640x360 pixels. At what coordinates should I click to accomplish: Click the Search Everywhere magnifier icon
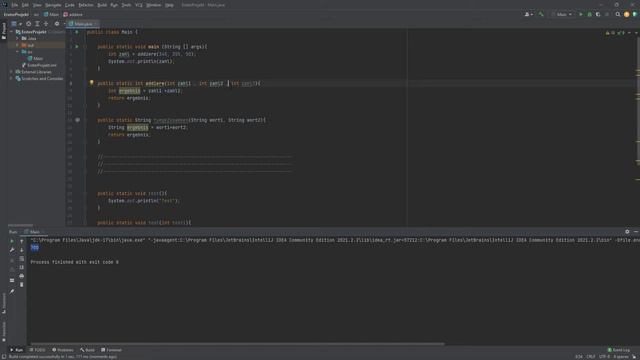click(618, 14)
